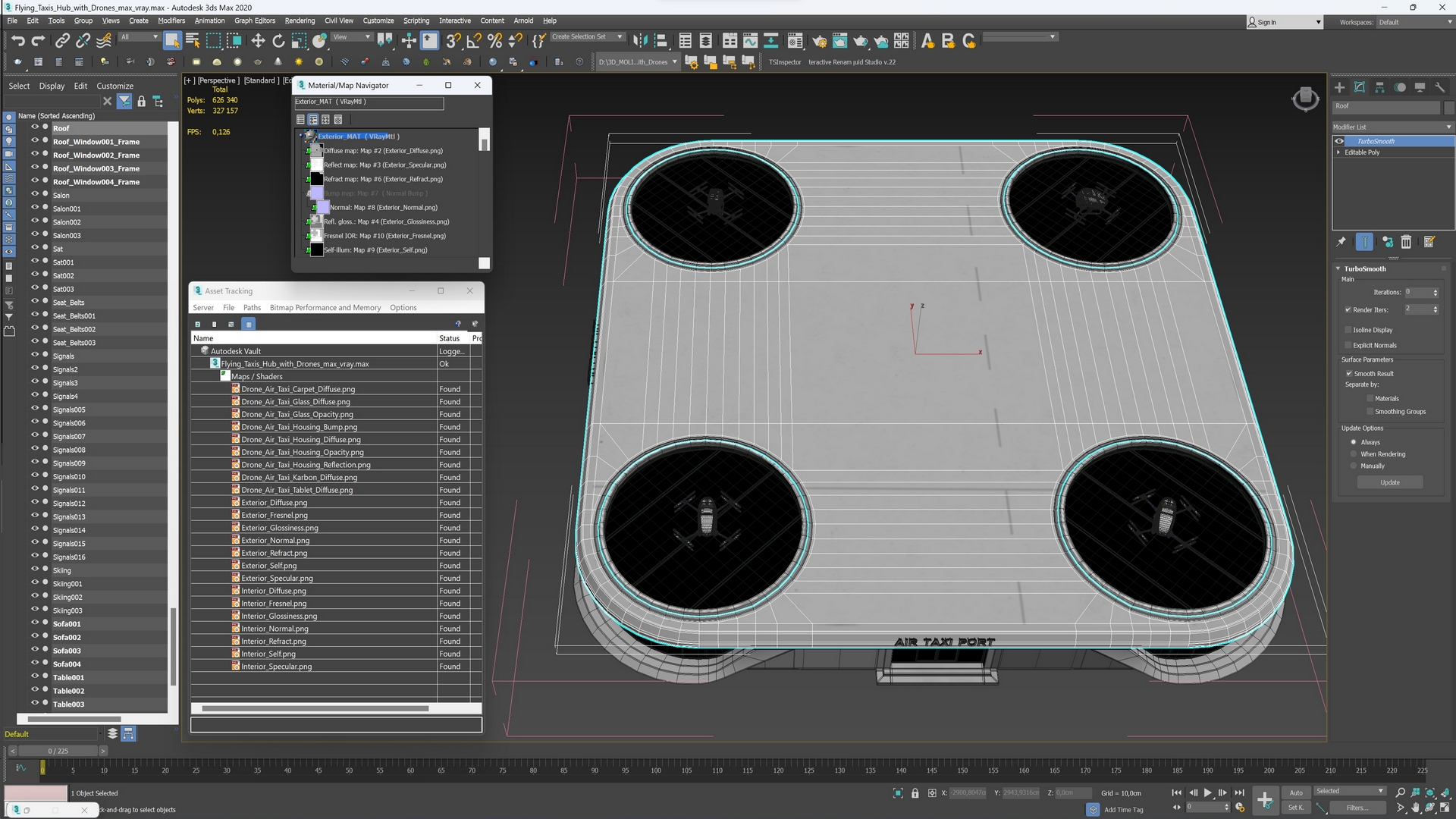Select the Always update radio button
The width and height of the screenshot is (1456, 819).
click(x=1354, y=442)
